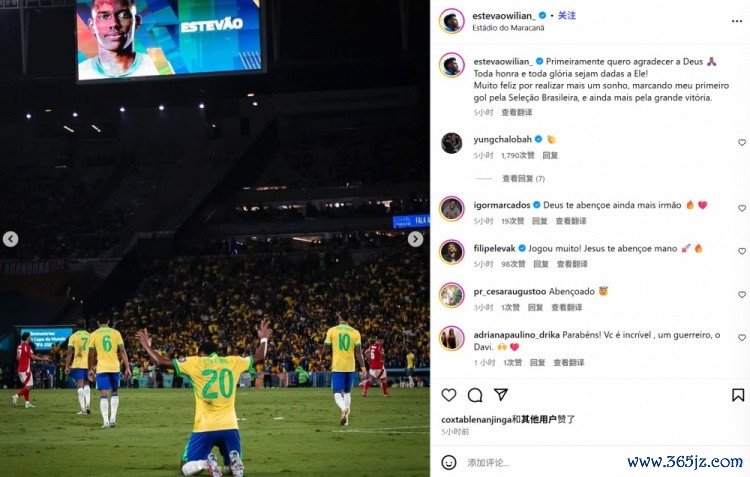Follow estevaowilian_ with blue follow link
Viewport: 750px width, 477px height.
[567, 15]
